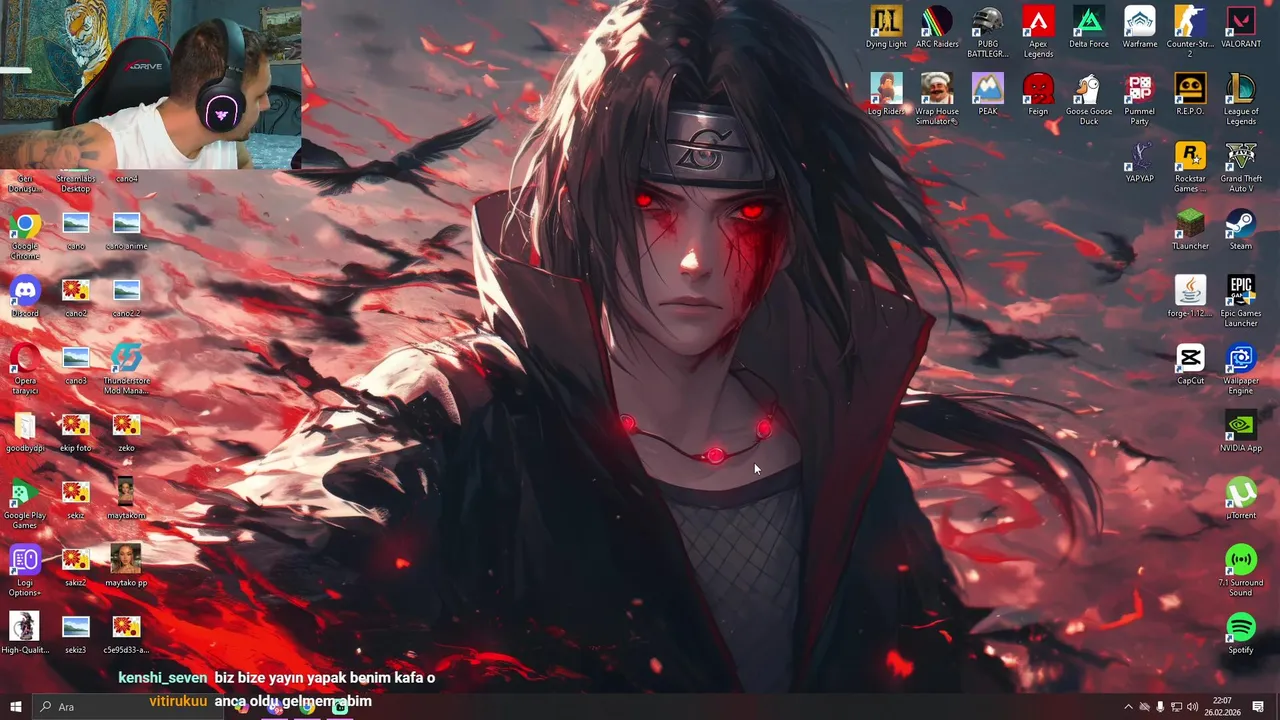
Task: Select the cano image file
Action: (76, 229)
